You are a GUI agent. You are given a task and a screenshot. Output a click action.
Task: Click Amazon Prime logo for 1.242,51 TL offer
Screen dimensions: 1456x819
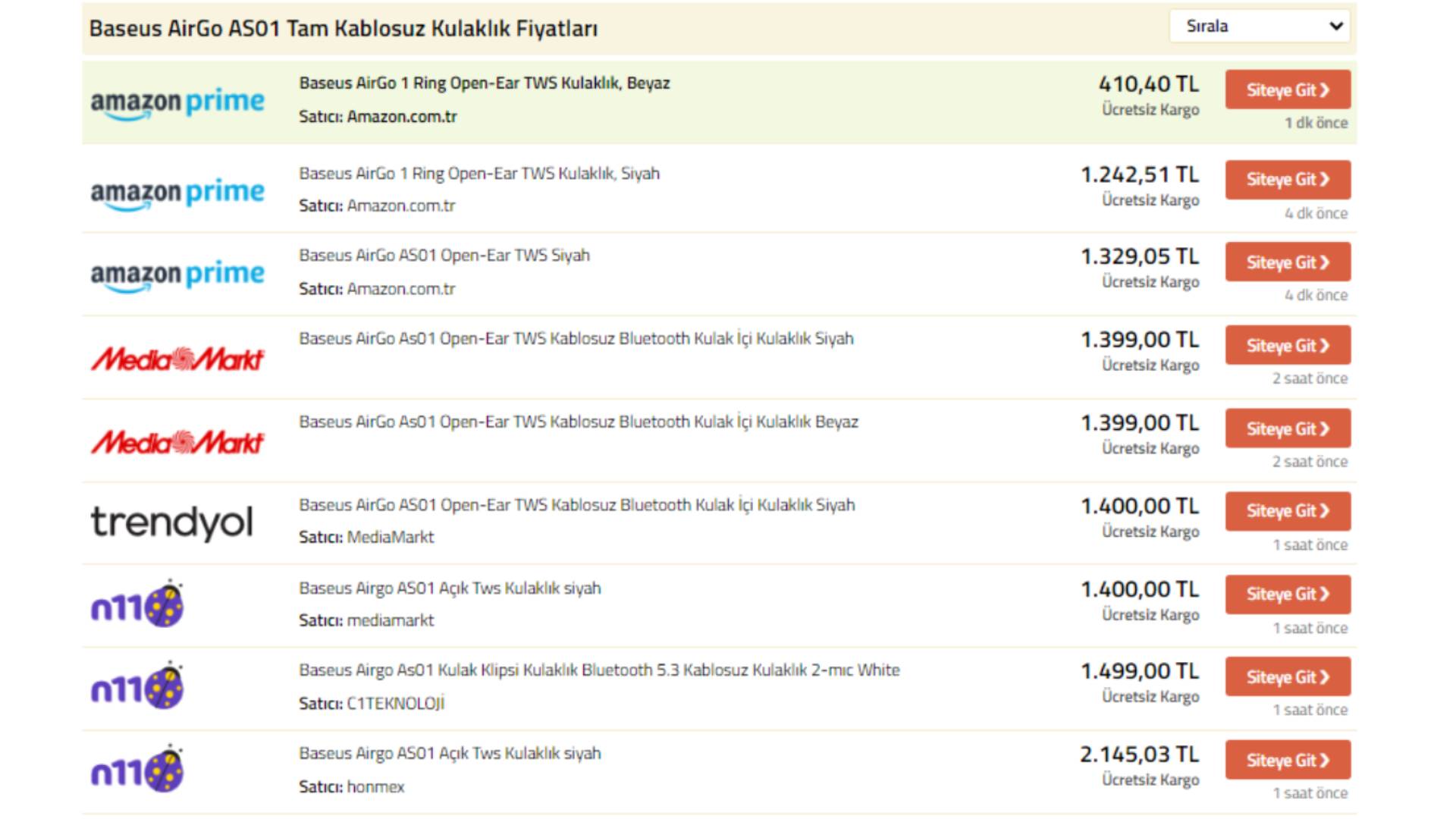[177, 193]
